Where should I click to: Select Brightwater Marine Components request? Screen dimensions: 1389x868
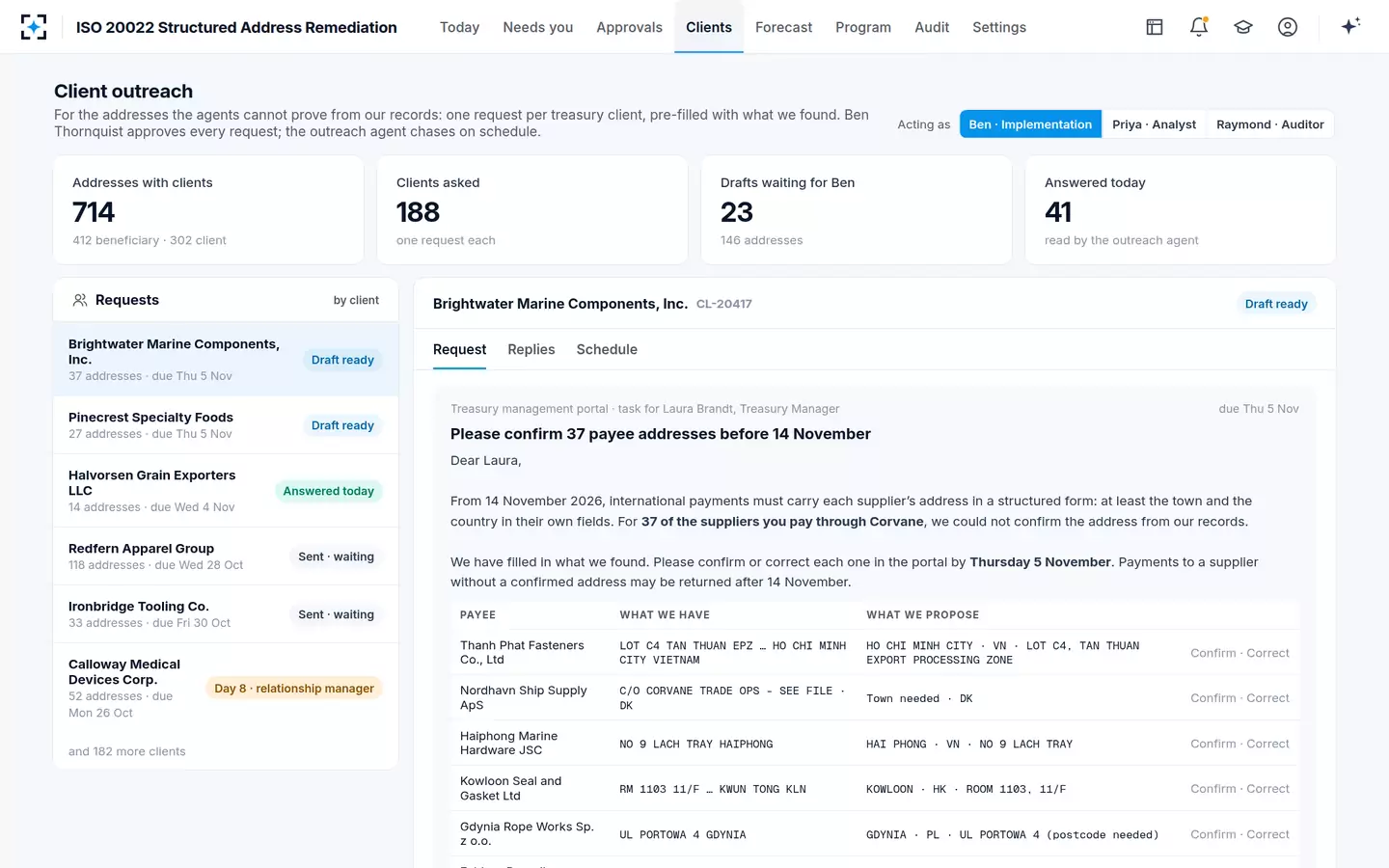tap(226, 359)
